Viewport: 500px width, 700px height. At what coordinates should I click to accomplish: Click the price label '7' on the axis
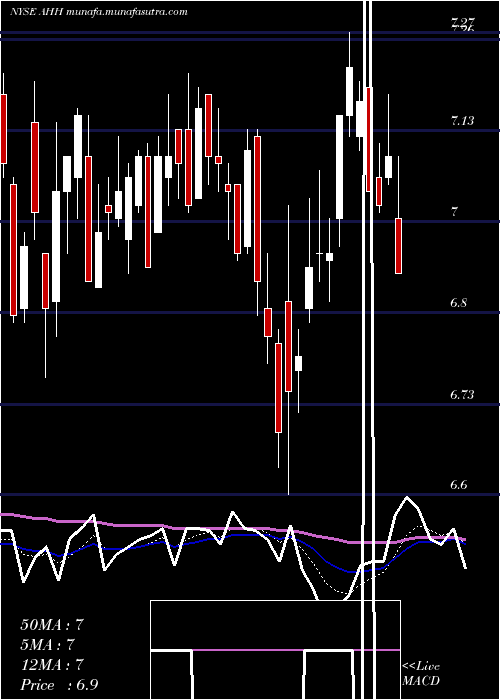pyautogui.click(x=454, y=212)
